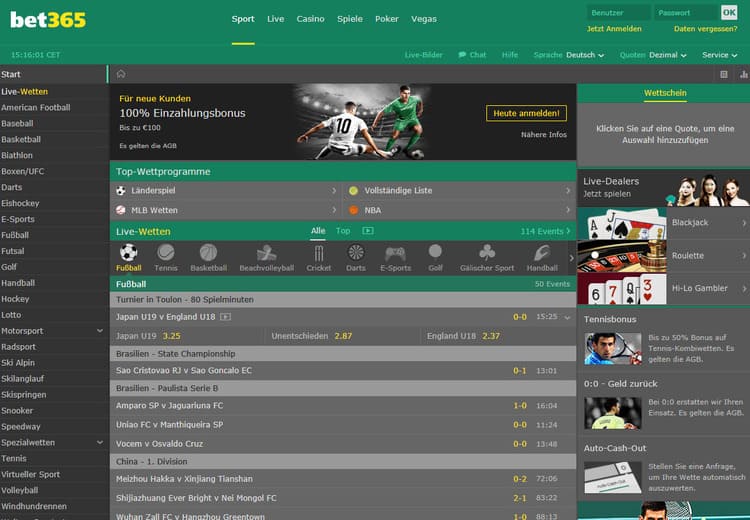
Task: Open Eishockey in the sidebar
Action: (20, 203)
